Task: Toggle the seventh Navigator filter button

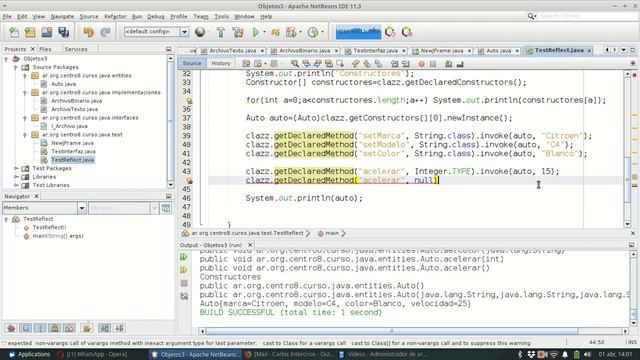Action: coord(104,328)
